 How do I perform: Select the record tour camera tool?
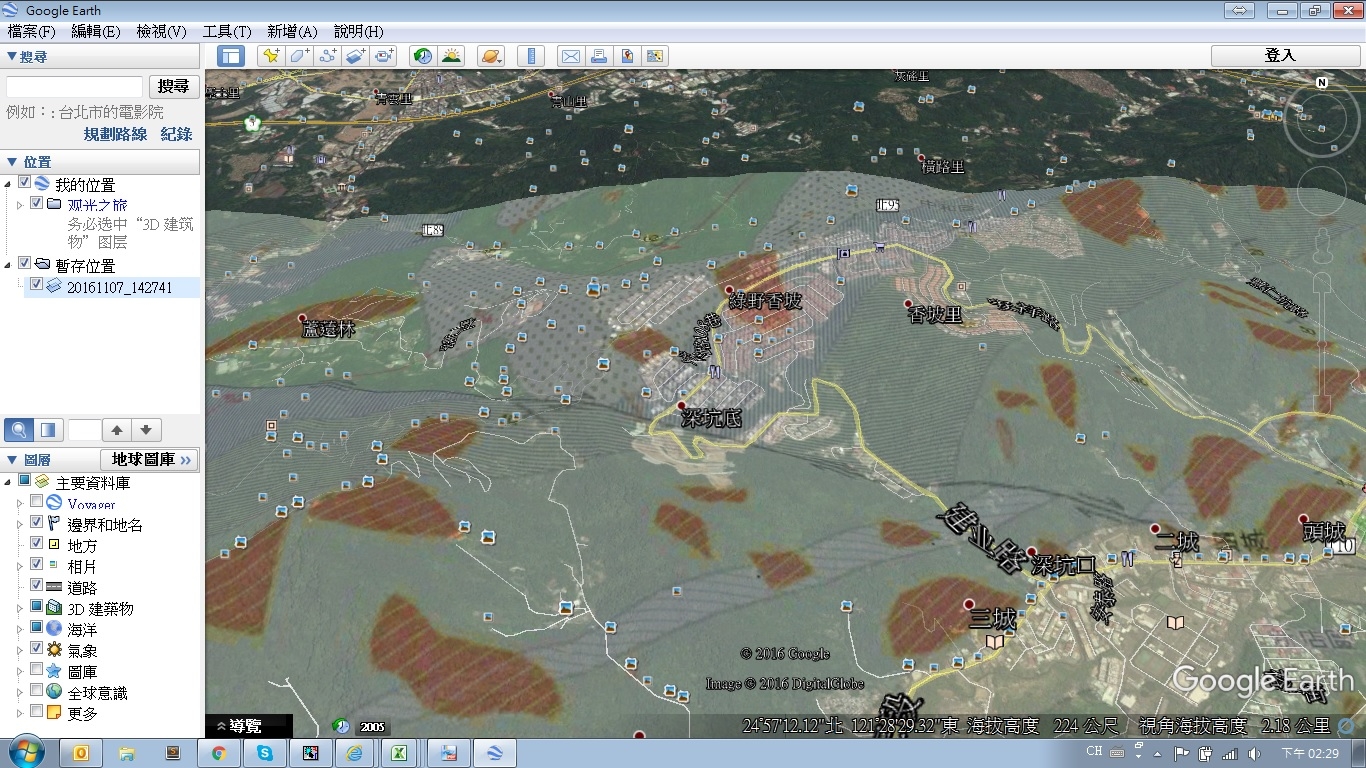(x=384, y=56)
